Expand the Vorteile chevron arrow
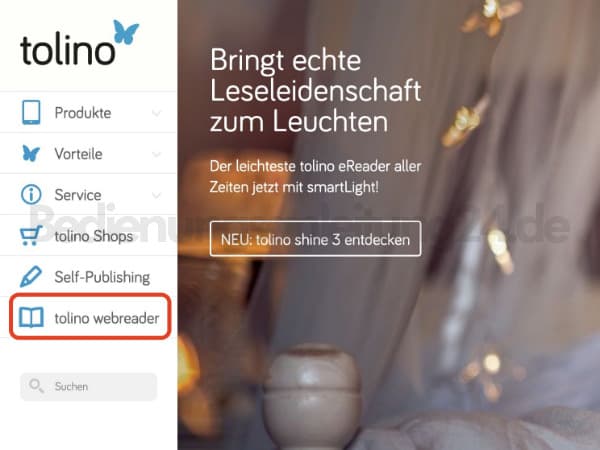Viewport: 600px width, 450px height. tap(156, 154)
